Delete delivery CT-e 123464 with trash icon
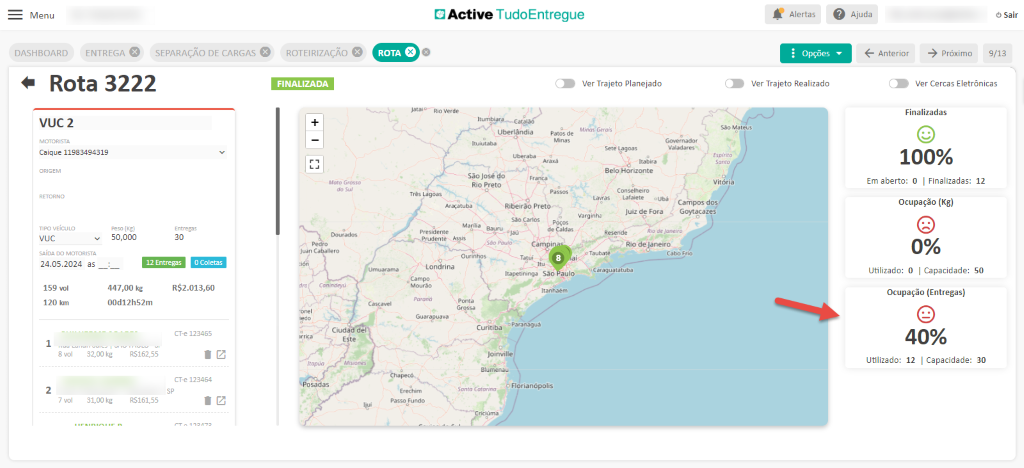The image size is (1024, 468). click(208, 400)
